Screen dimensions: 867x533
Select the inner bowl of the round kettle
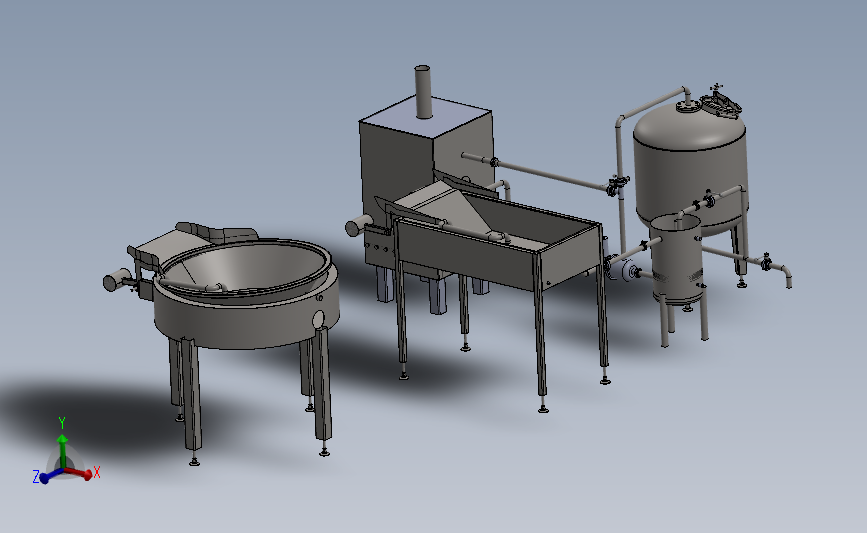pyautogui.click(x=249, y=267)
